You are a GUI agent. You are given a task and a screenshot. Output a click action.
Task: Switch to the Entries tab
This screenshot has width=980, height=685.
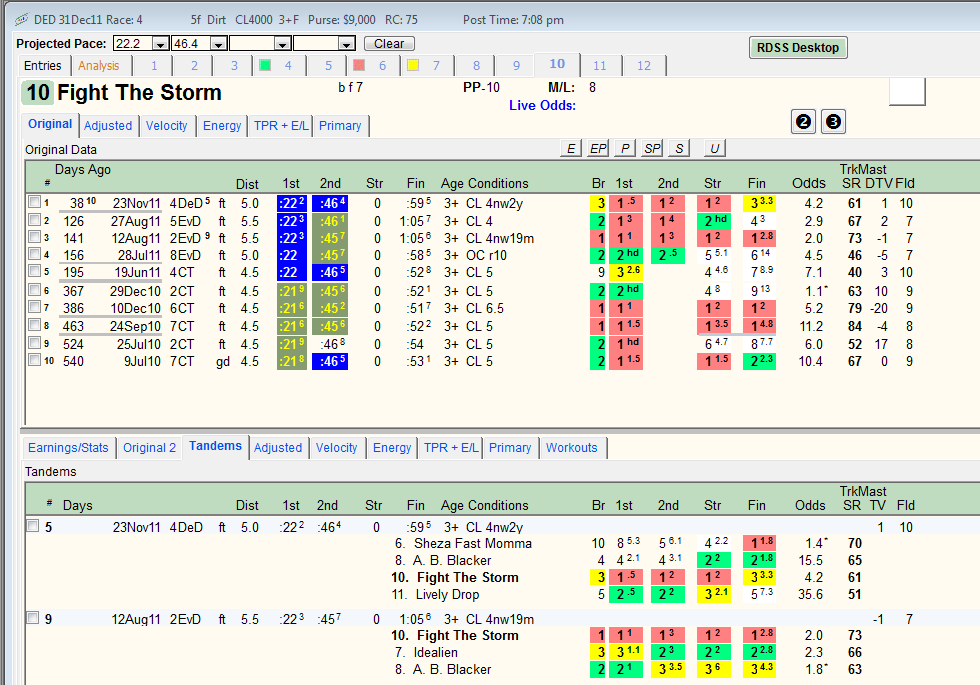click(42, 66)
